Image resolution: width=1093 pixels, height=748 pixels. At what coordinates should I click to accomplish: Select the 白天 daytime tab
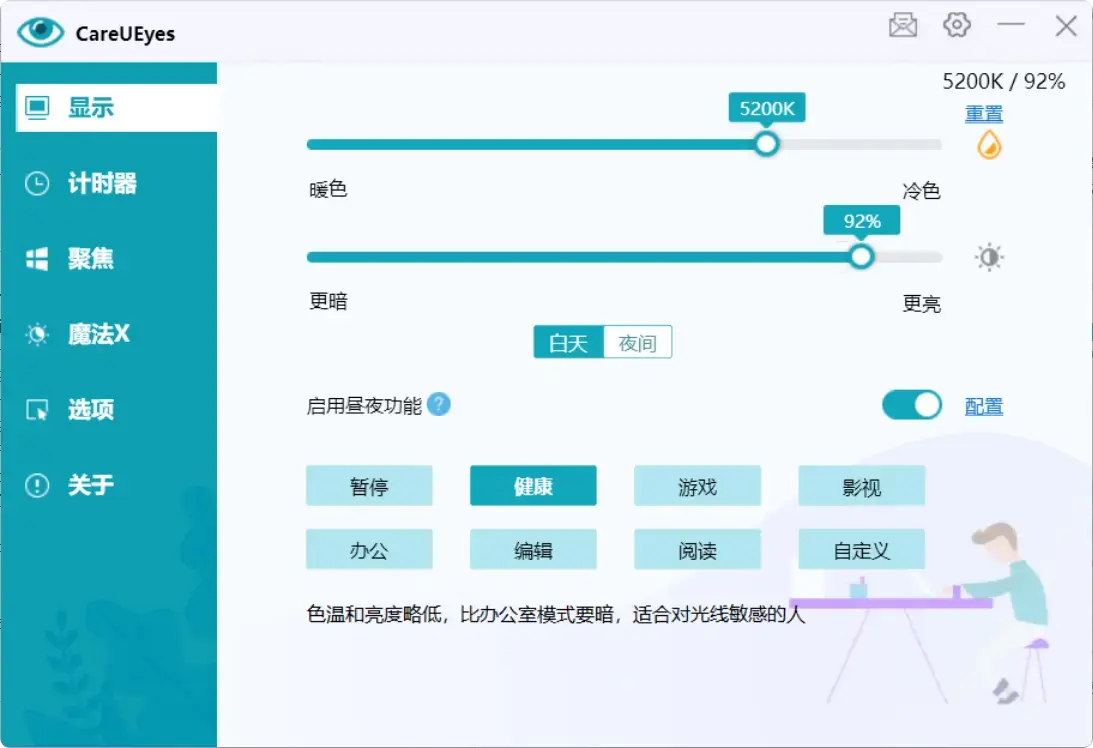point(569,342)
